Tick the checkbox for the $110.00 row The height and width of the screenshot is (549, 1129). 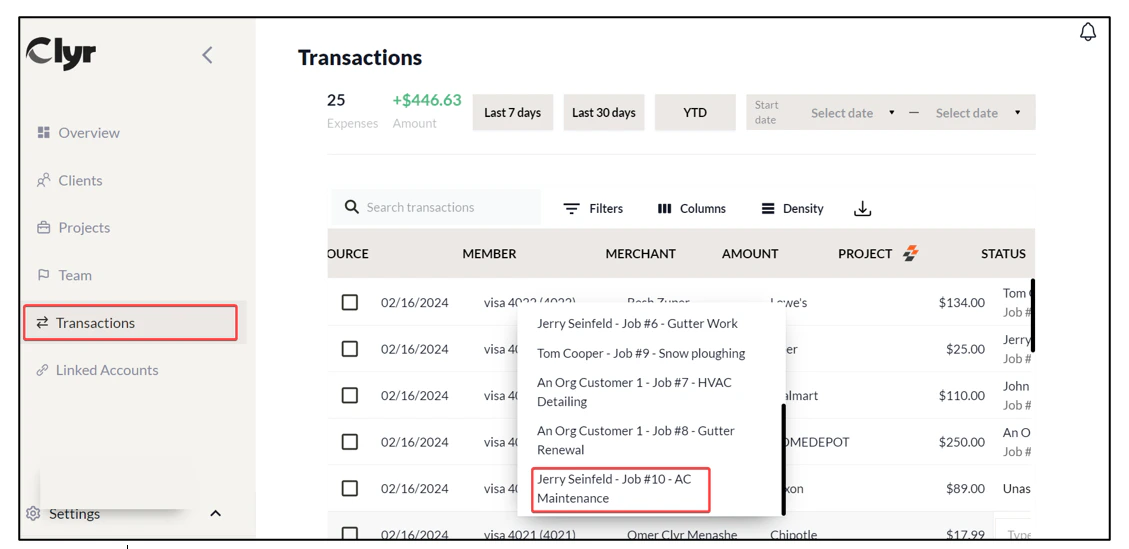[350, 396]
